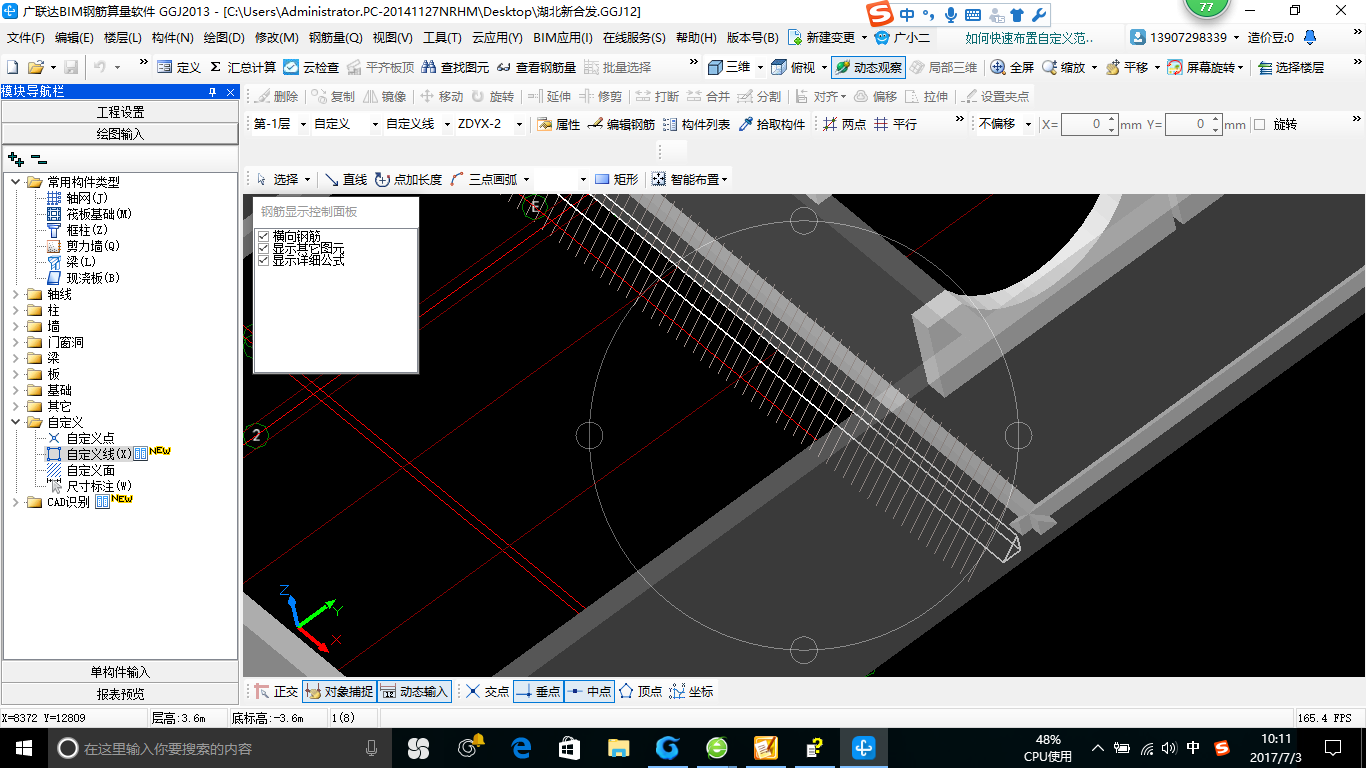
Task: Click the Y offset input field
Action: click(x=1193, y=125)
